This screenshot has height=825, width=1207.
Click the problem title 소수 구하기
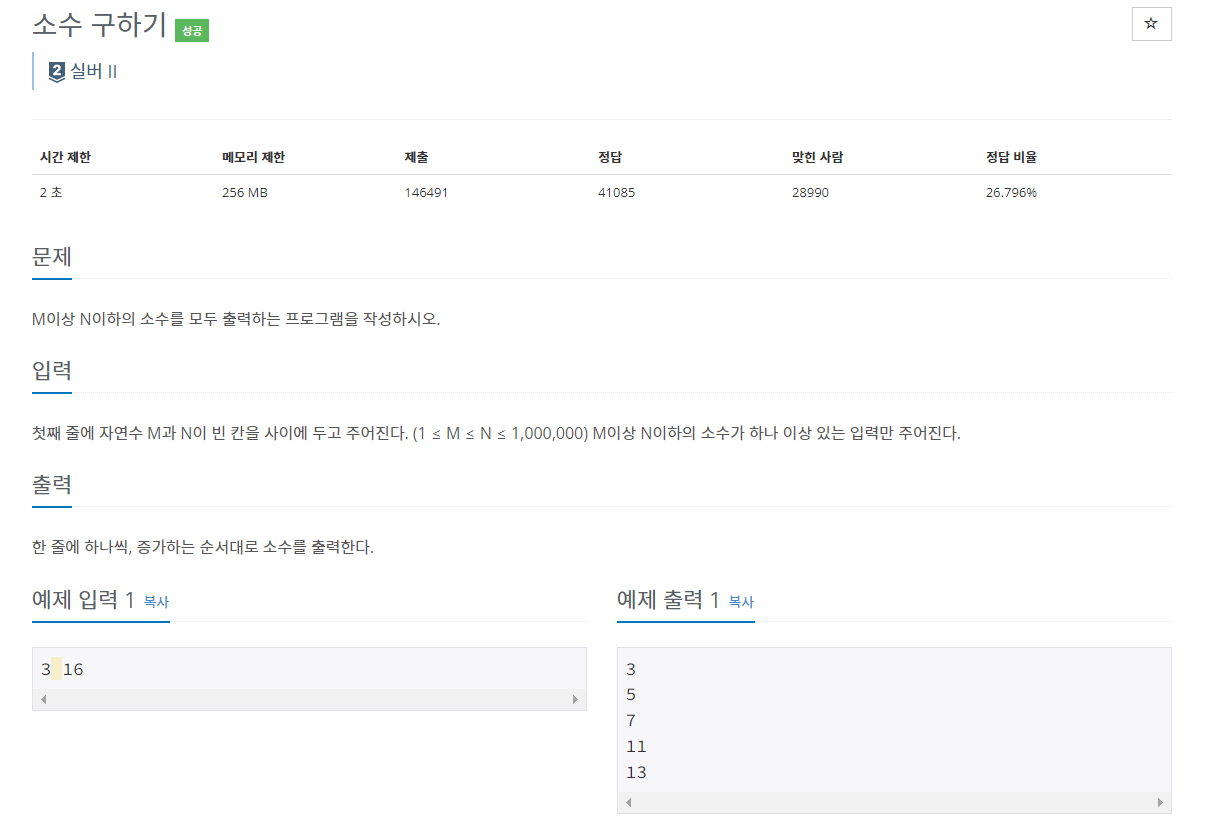99,25
